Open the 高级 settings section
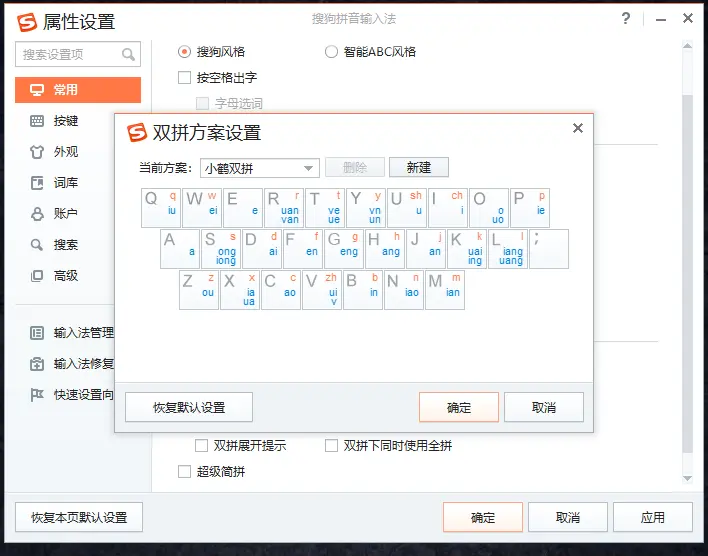Image resolution: width=708 pixels, height=556 pixels. (65, 276)
